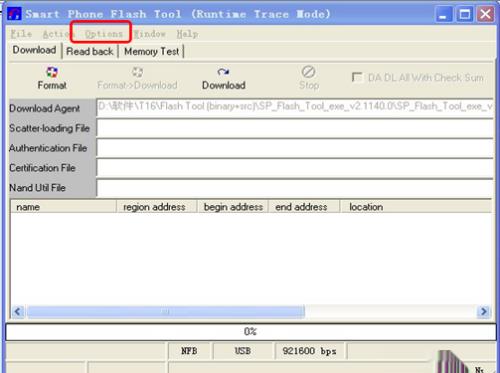Click the Certification File path field
Screen dimensions: 500x373
[295, 168]
